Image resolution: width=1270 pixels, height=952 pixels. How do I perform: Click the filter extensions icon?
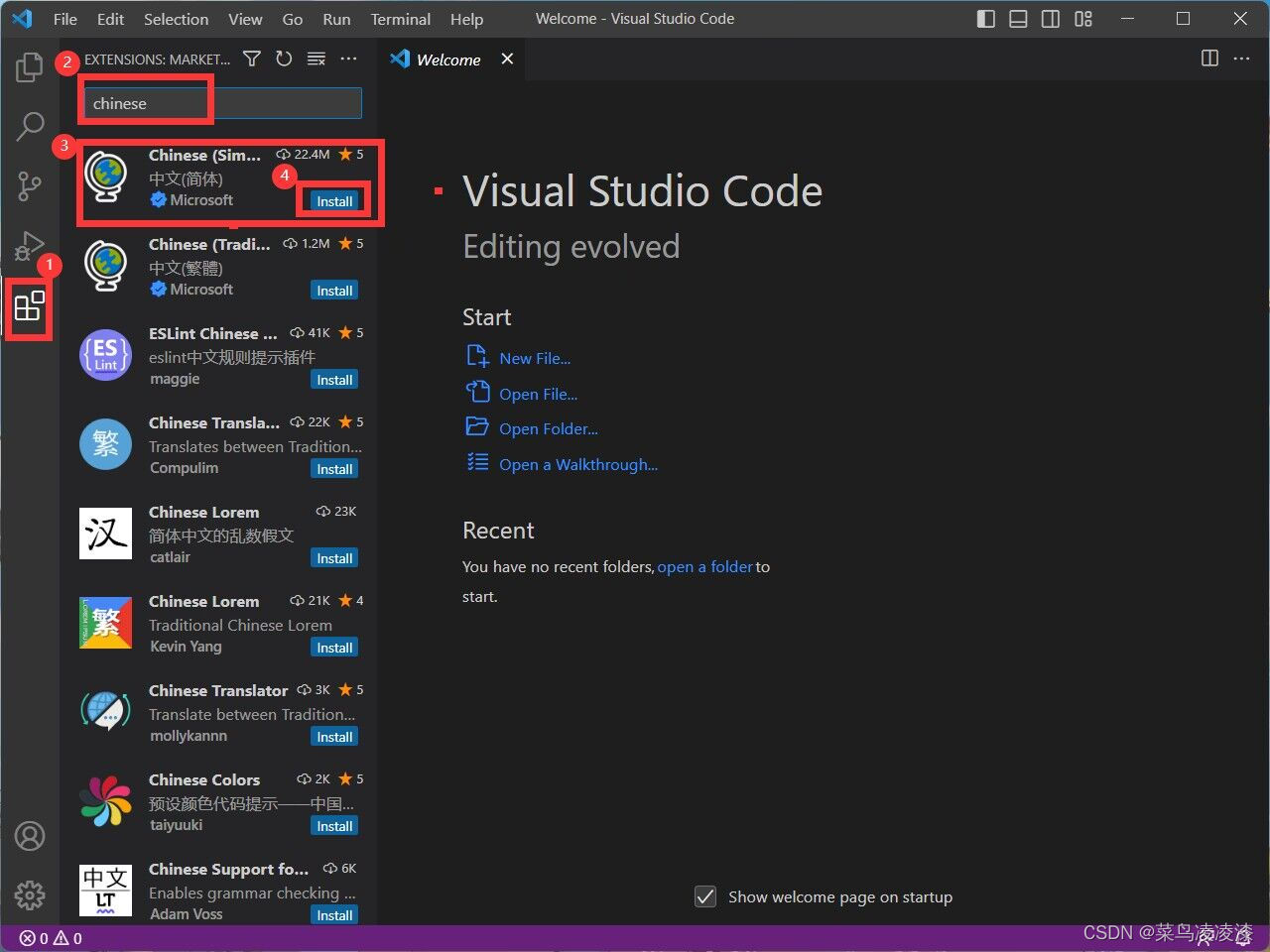point(252,59)
